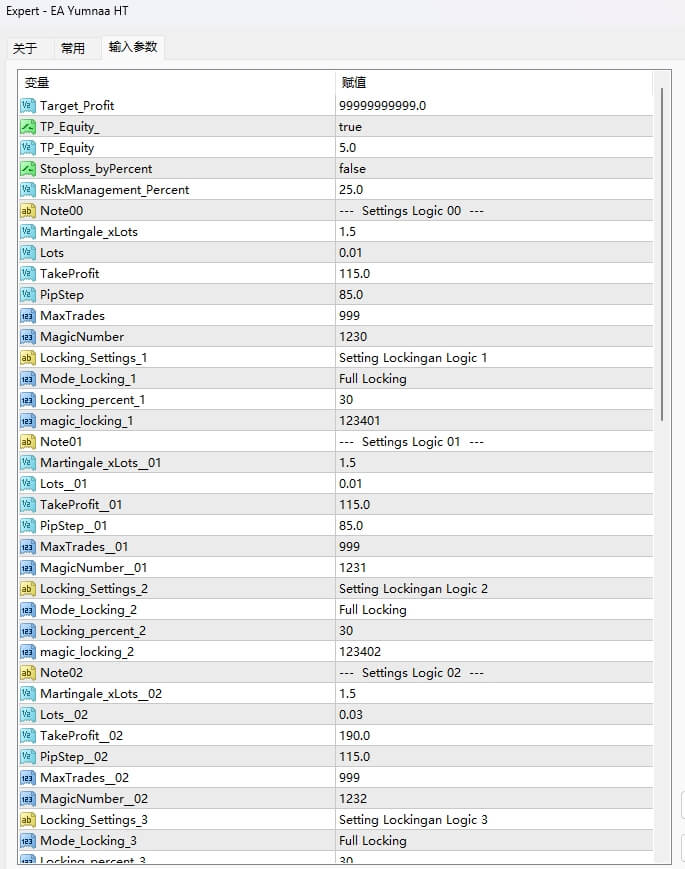Click the Locking_Settings_1 string icon
685x869 pixels.
tap(28, 358)
